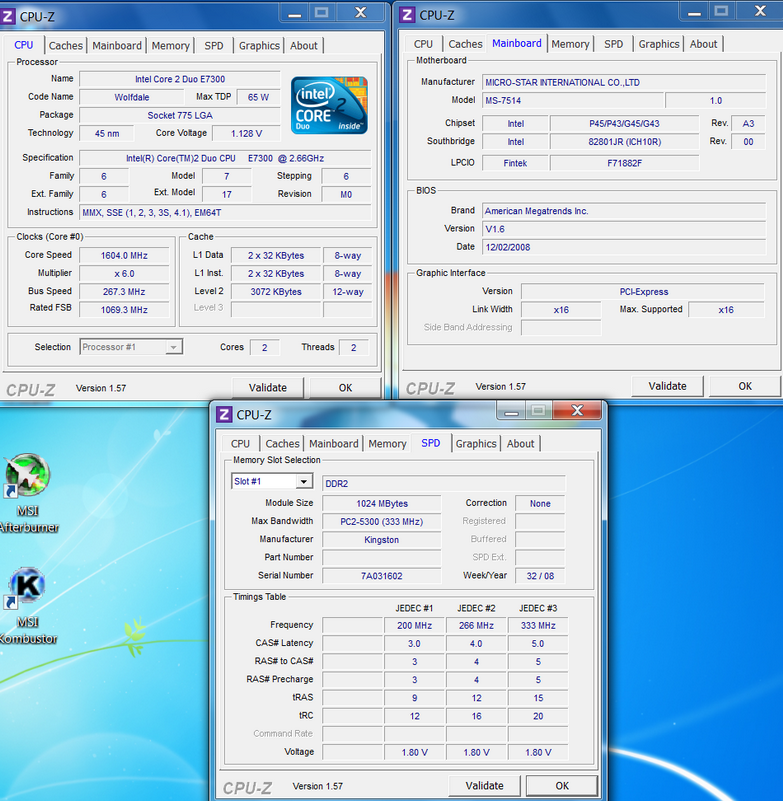Open Mainboard tab in SPD window

point(334,443)
